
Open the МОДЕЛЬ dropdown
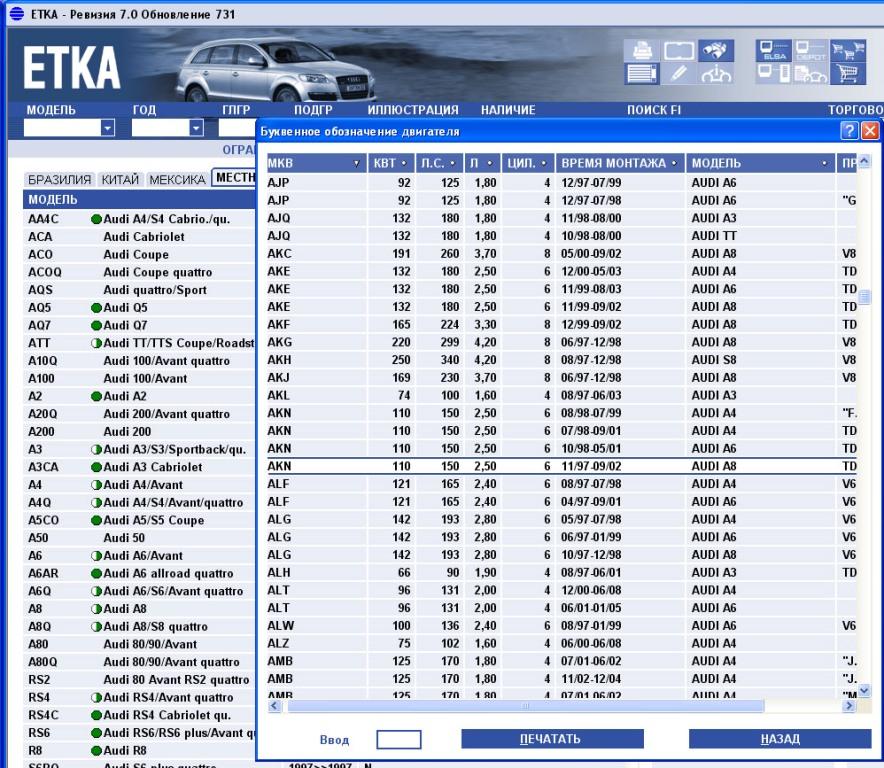pos(109,127)
